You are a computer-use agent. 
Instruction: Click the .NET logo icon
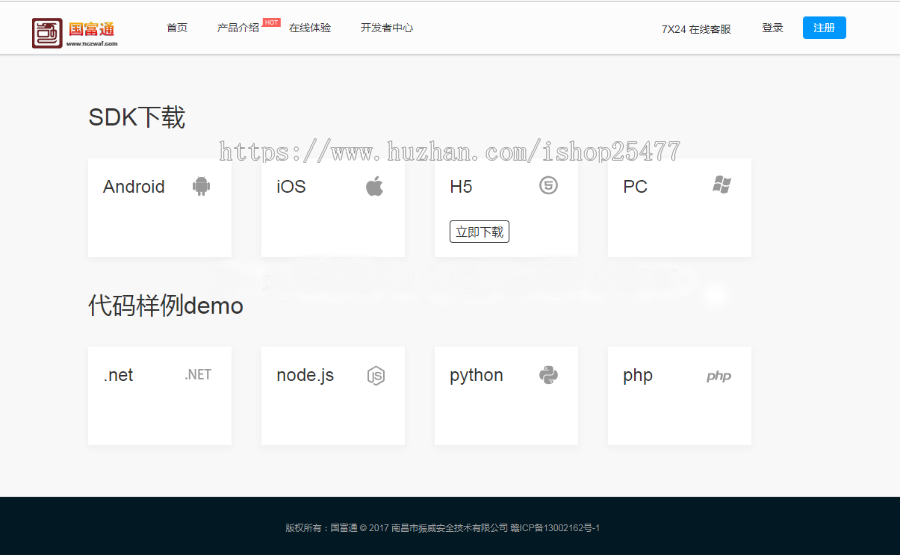pyautogui.click(x=198, y=375)
